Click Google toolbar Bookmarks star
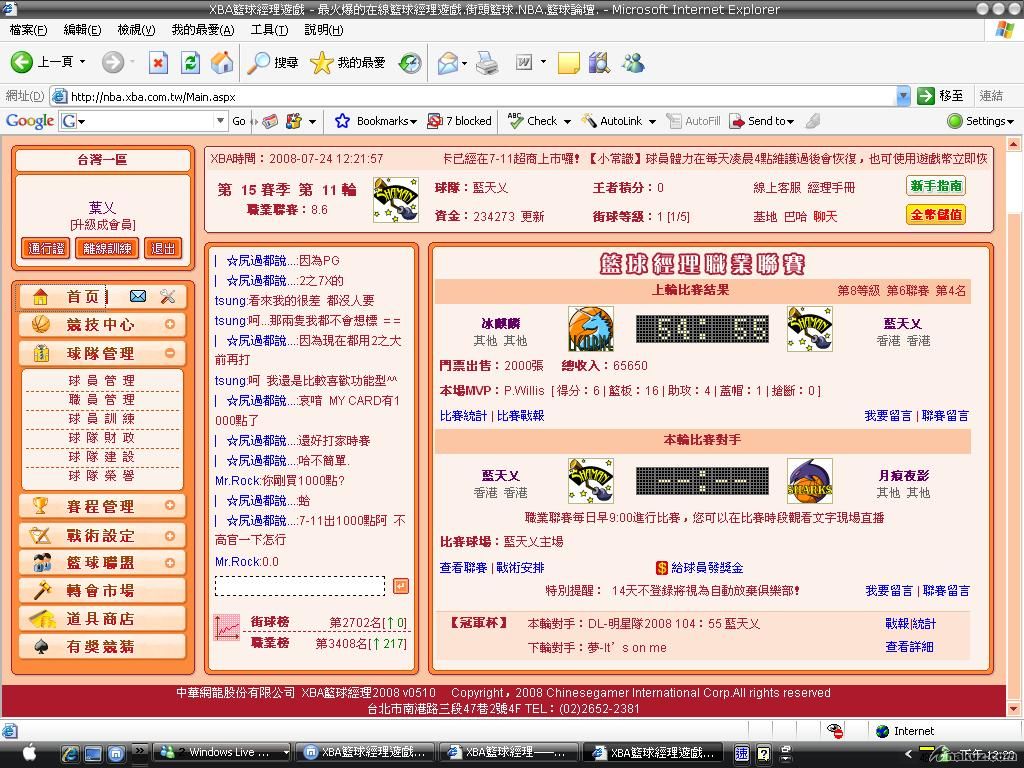This screenshot has width=1024, height=768. coord(342,121)
